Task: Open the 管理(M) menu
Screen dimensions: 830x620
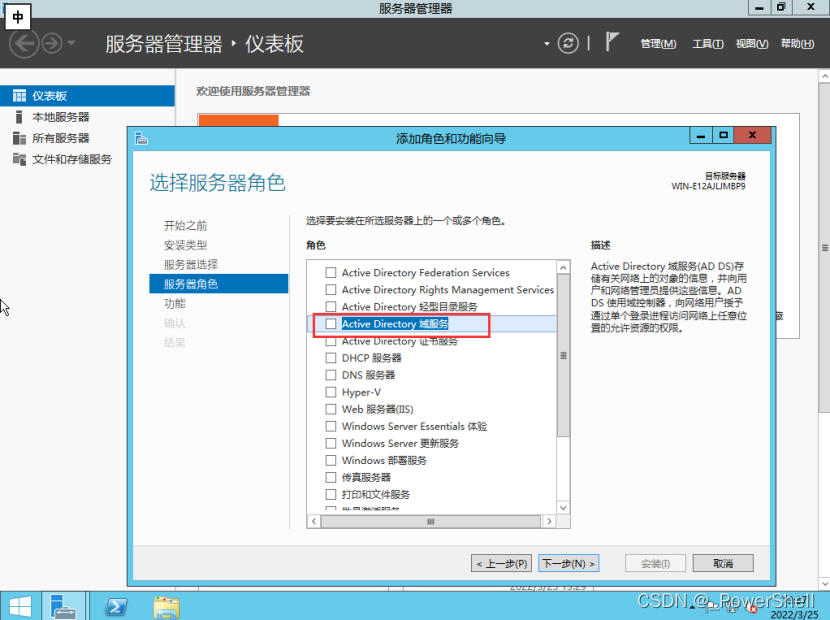Action: 658,44
